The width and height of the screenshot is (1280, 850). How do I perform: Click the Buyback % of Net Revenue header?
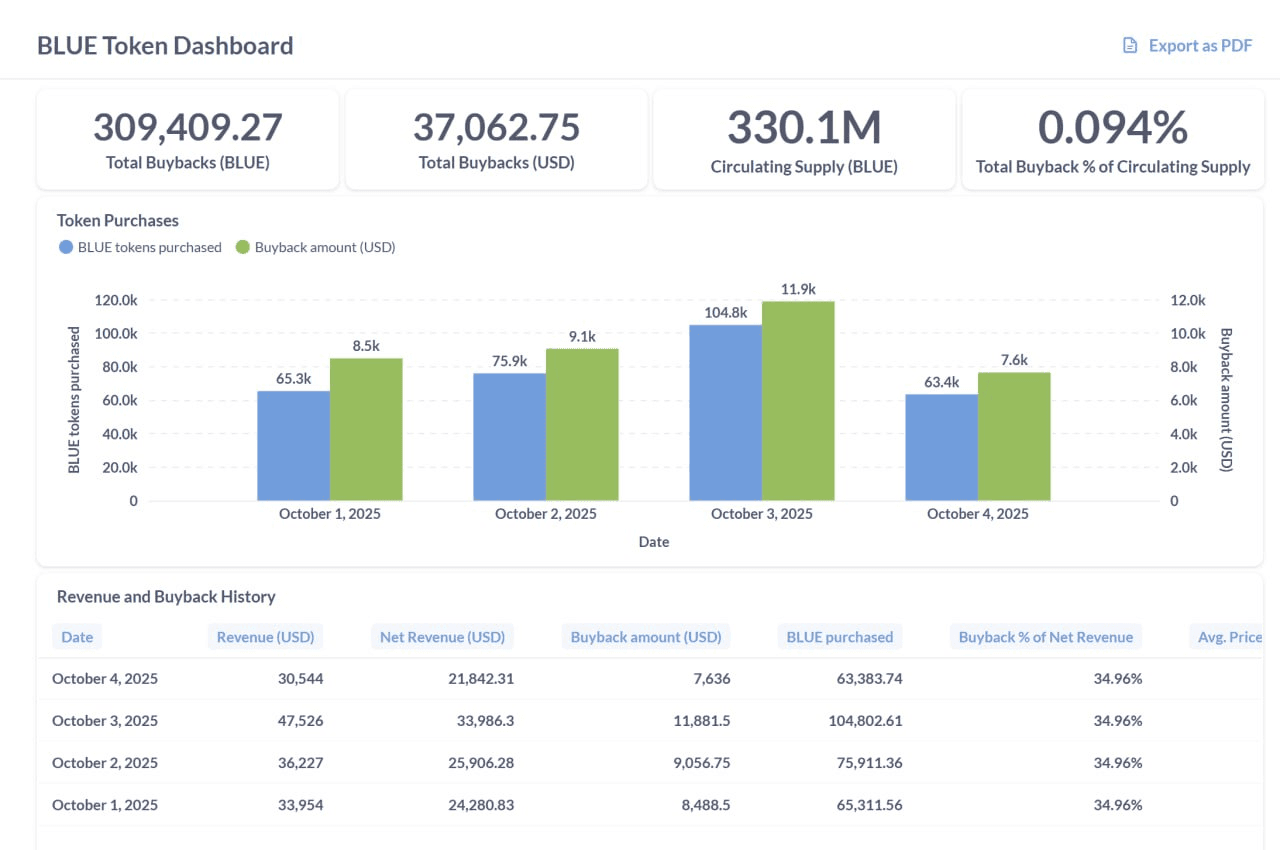(1045, 637)
